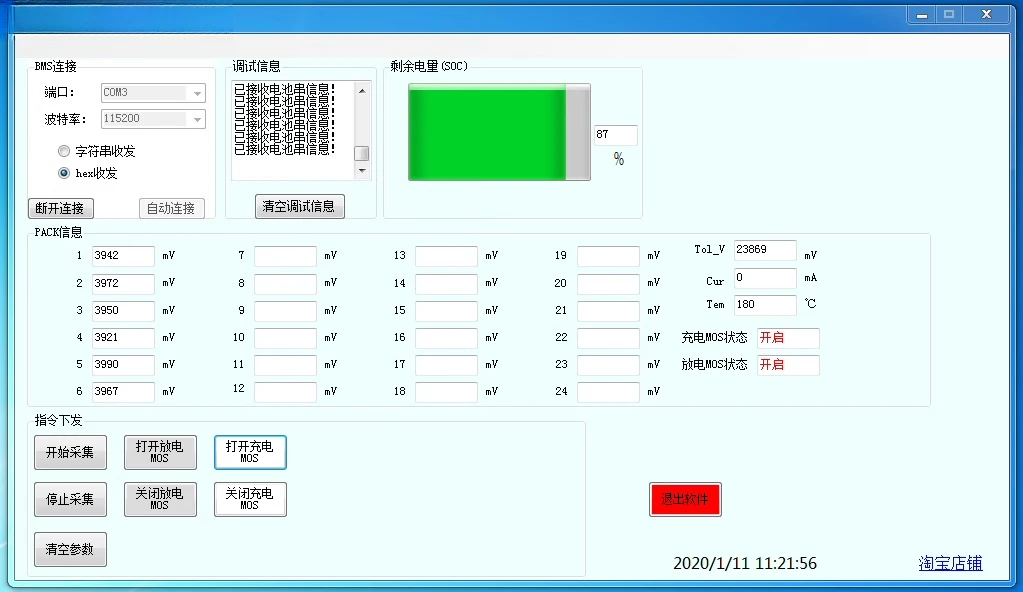Click the 调试信息 scrollbar thumb
This screenshot has width=1023, height=592.
[361, 153]
